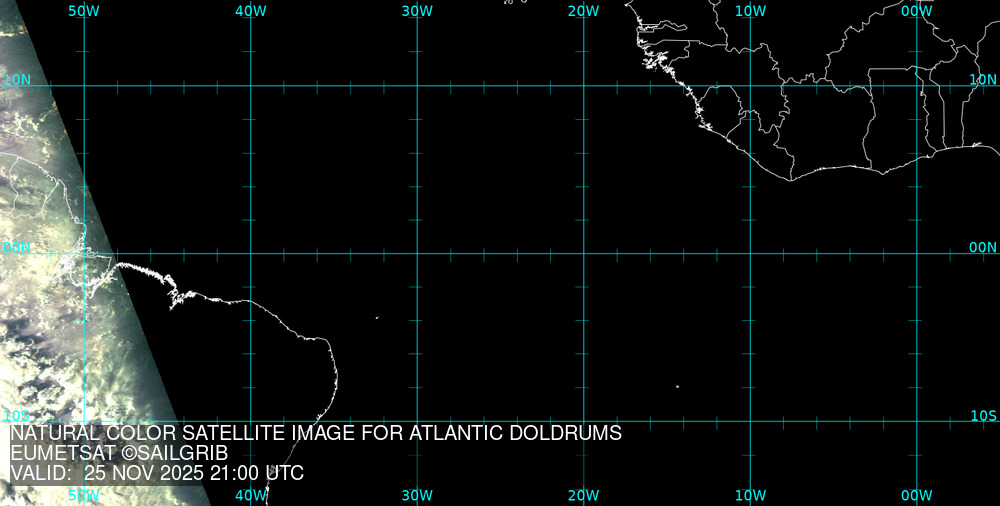Click the 40W longitude label along the bottom edge
The height and width of the screenshot is (506, 1000).
pos(251,495)
